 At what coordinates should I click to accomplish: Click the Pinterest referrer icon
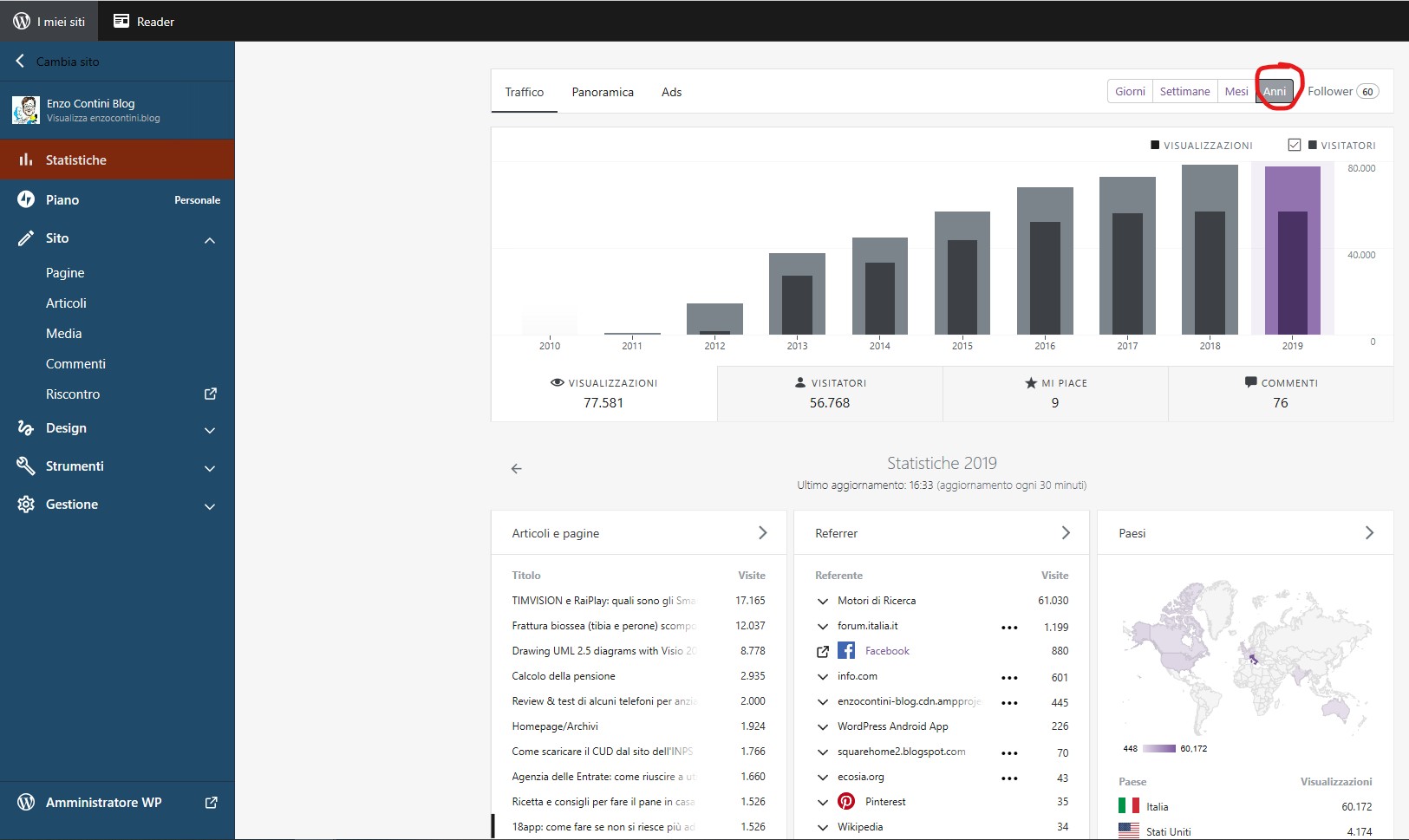point(846,802)
